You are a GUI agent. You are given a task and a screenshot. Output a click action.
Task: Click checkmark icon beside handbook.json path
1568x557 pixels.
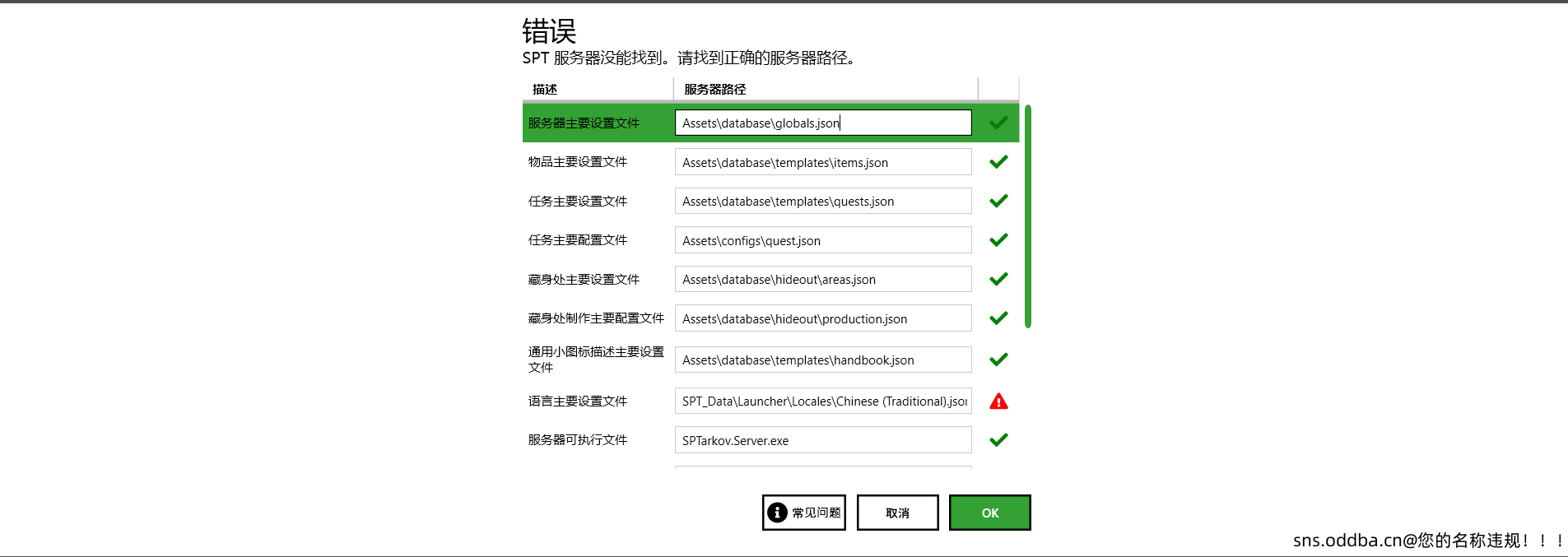[998, 360]
